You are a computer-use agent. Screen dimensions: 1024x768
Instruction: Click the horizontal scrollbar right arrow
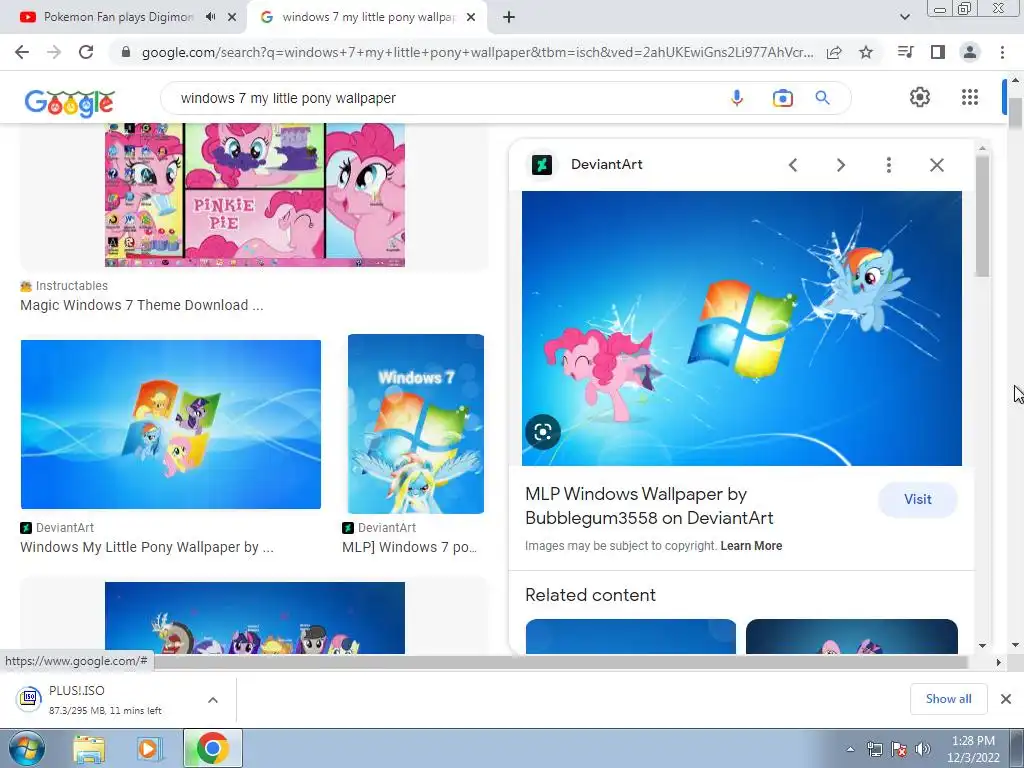(x=998, y=662)
